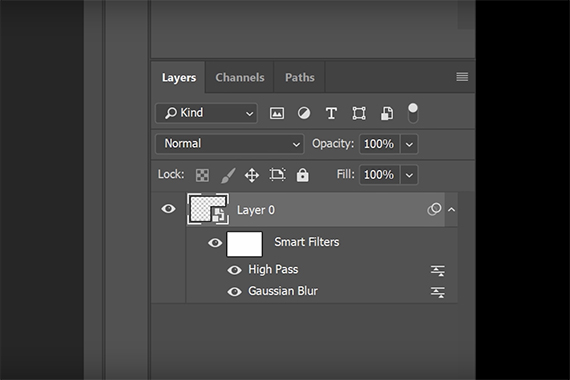This screenshot has width=570, height=380.
Task: Click the High Pass filter name
Action: coord(273,269)
